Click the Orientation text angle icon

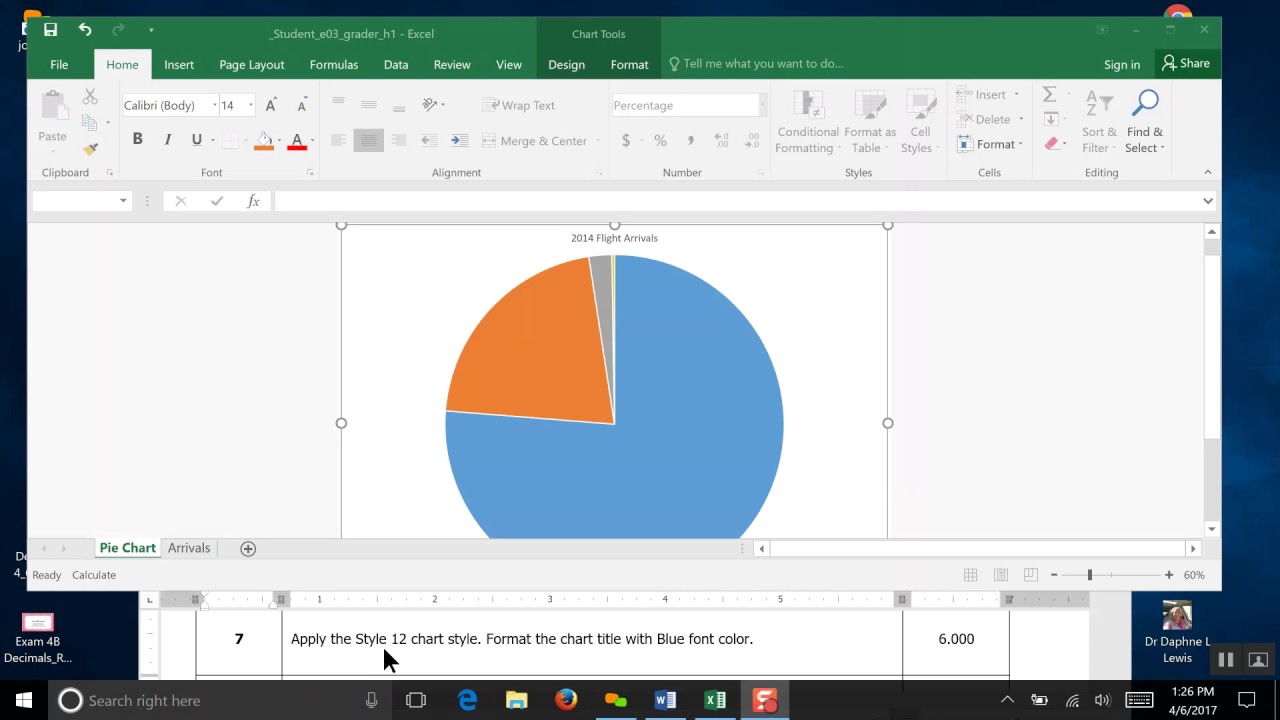point(430,104)
